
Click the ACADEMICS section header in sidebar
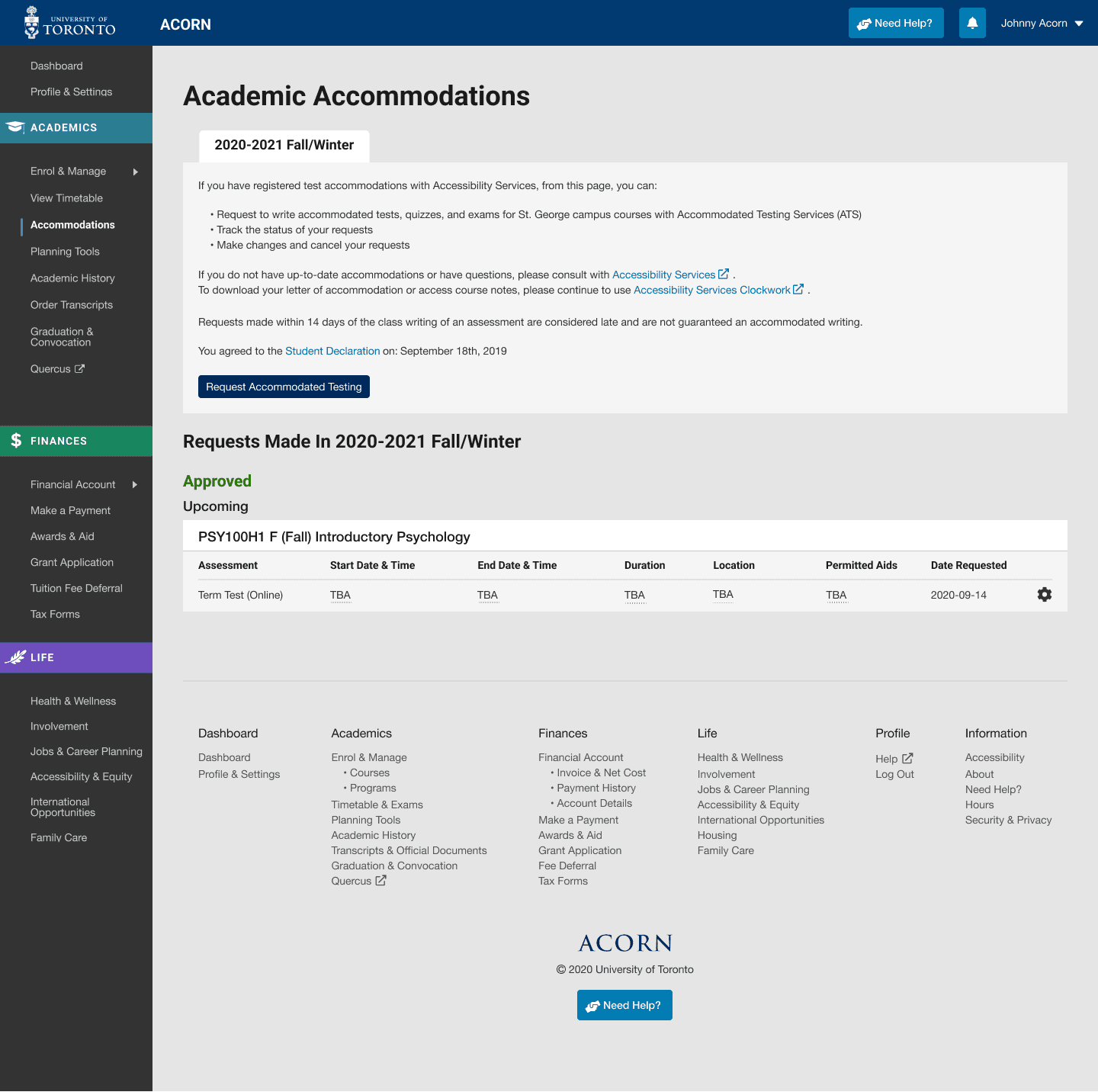[76, 128]
